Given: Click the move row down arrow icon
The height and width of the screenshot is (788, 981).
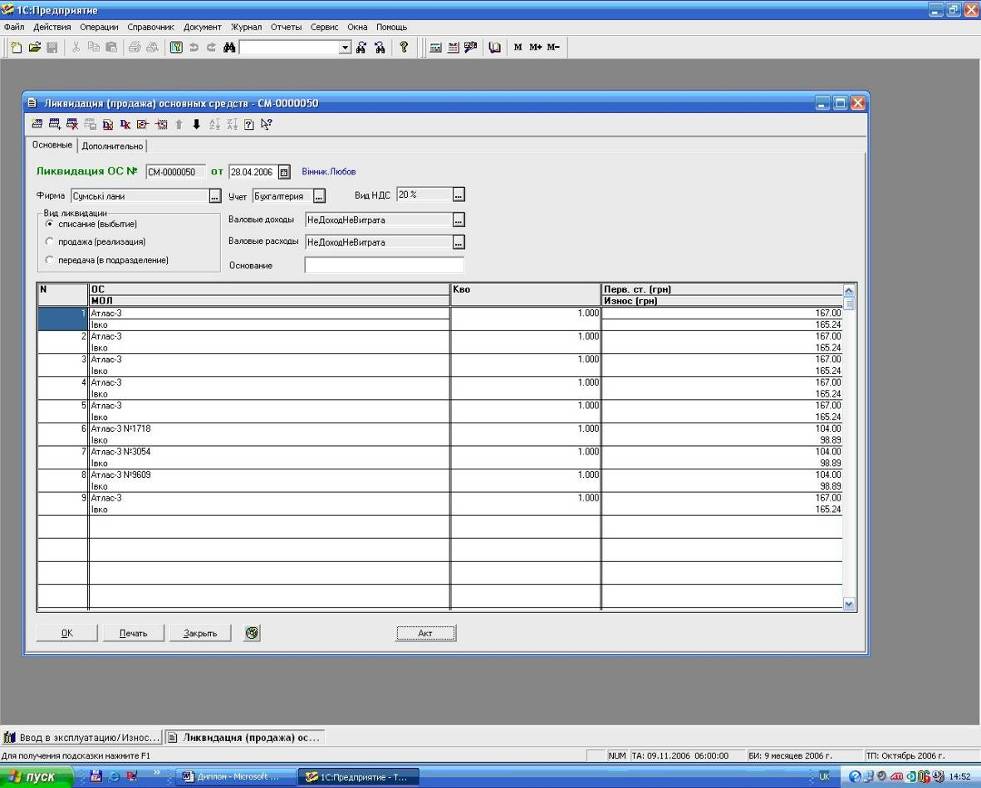Looking at the screenshot, I should 196,125.
